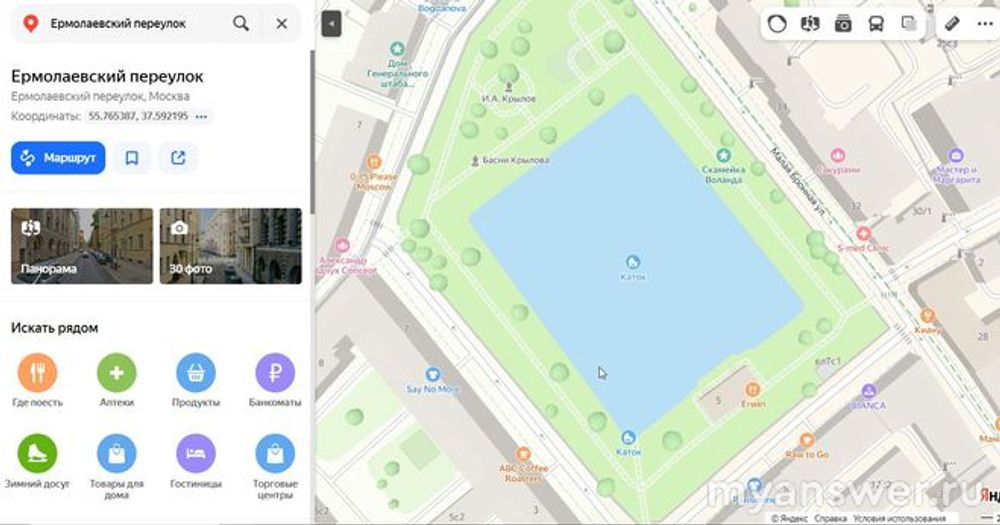Click the search magnifier icon
Viewport: 1000px width, 525px height.
(x=241, y=24)
